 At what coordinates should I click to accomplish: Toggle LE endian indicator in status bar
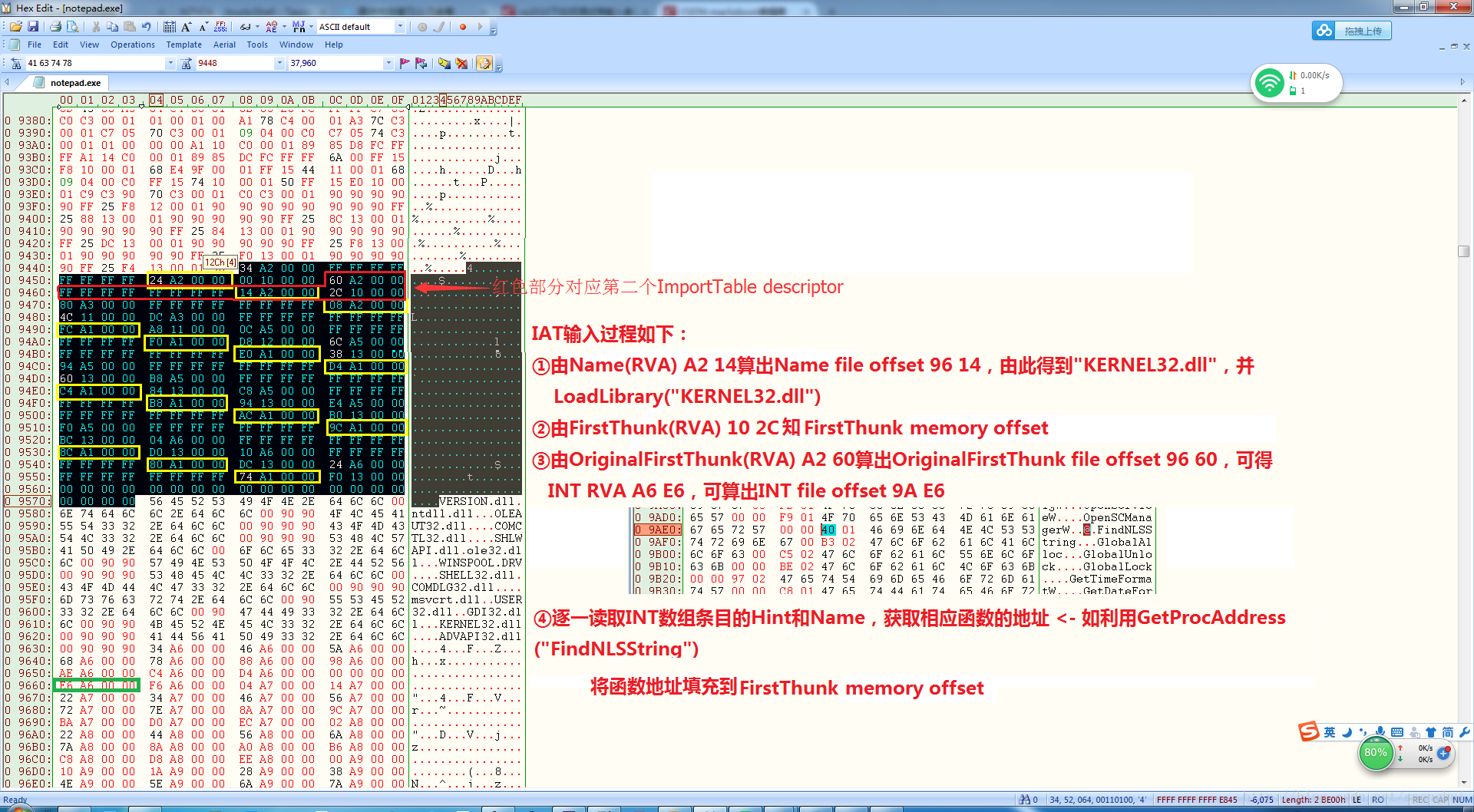click(1357, 800)
